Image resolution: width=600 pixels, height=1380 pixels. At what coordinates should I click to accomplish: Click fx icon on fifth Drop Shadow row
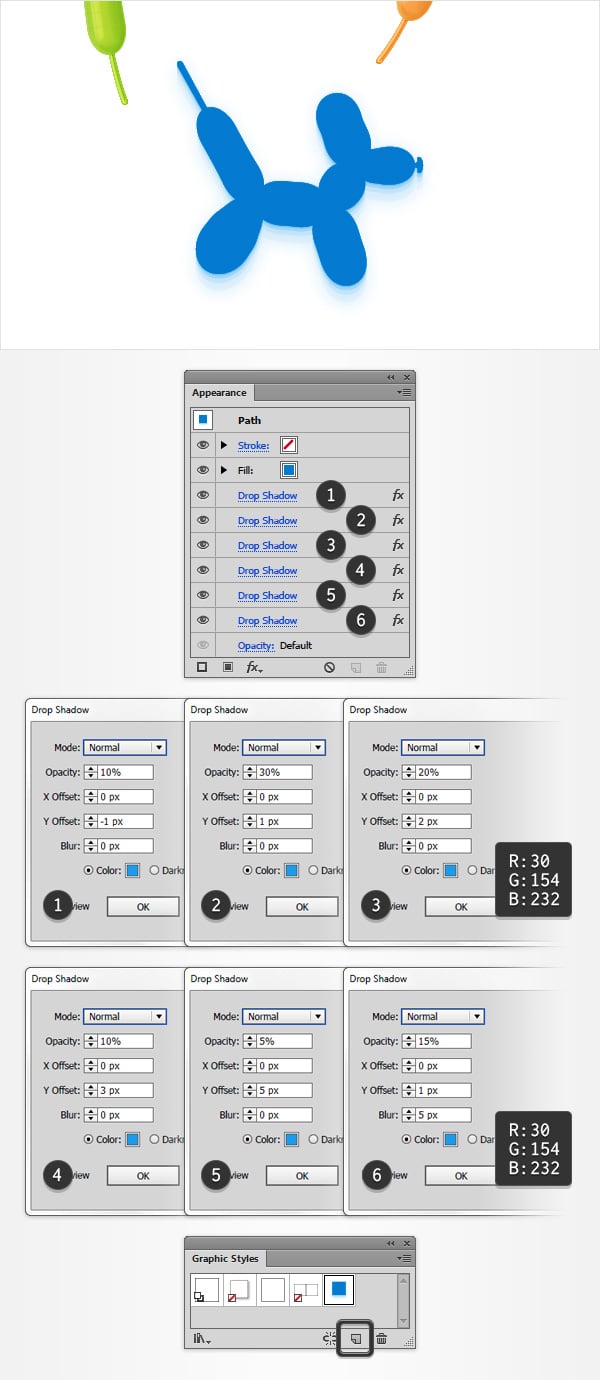point(398,595)
